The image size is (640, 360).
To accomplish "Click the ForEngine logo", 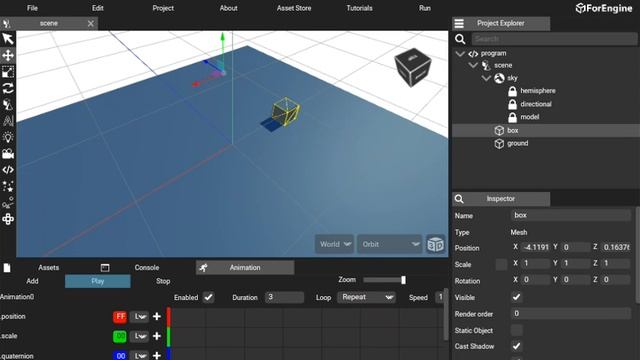I will pos(604,8).
